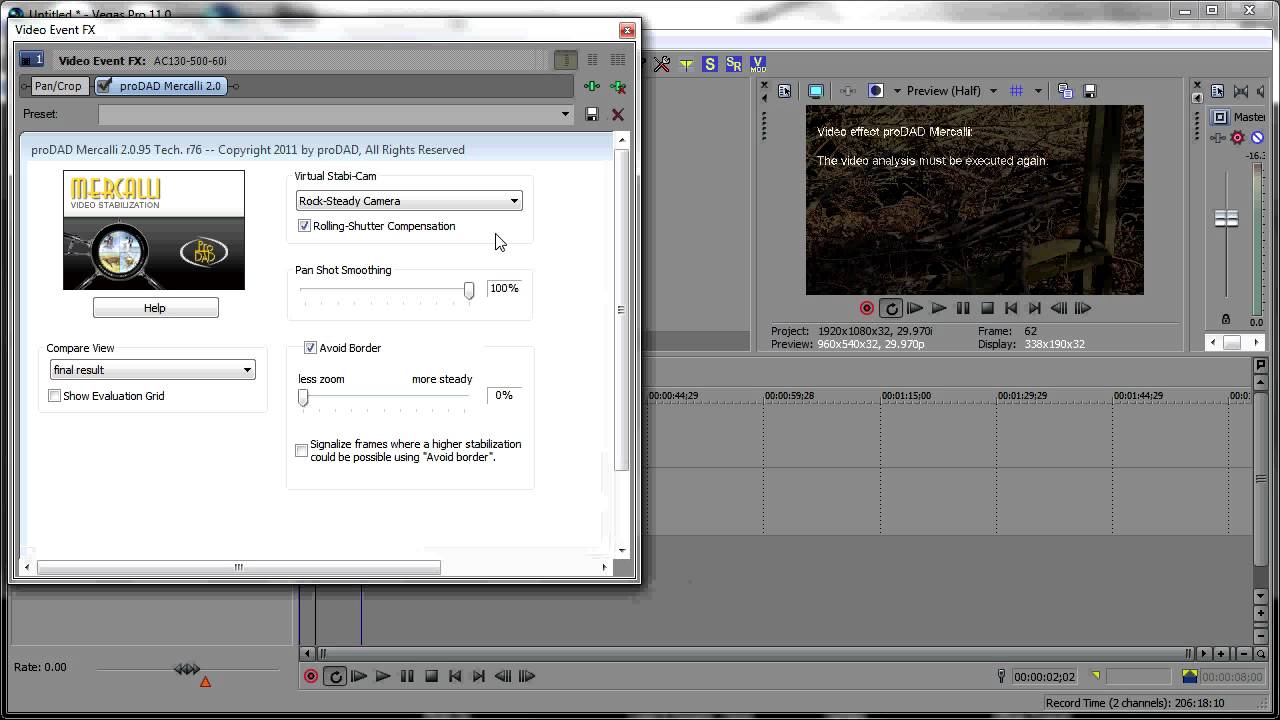Enable Signalize frames higher stabilization checkbox
Screen dimensions: 1280x720
point(302,451)
